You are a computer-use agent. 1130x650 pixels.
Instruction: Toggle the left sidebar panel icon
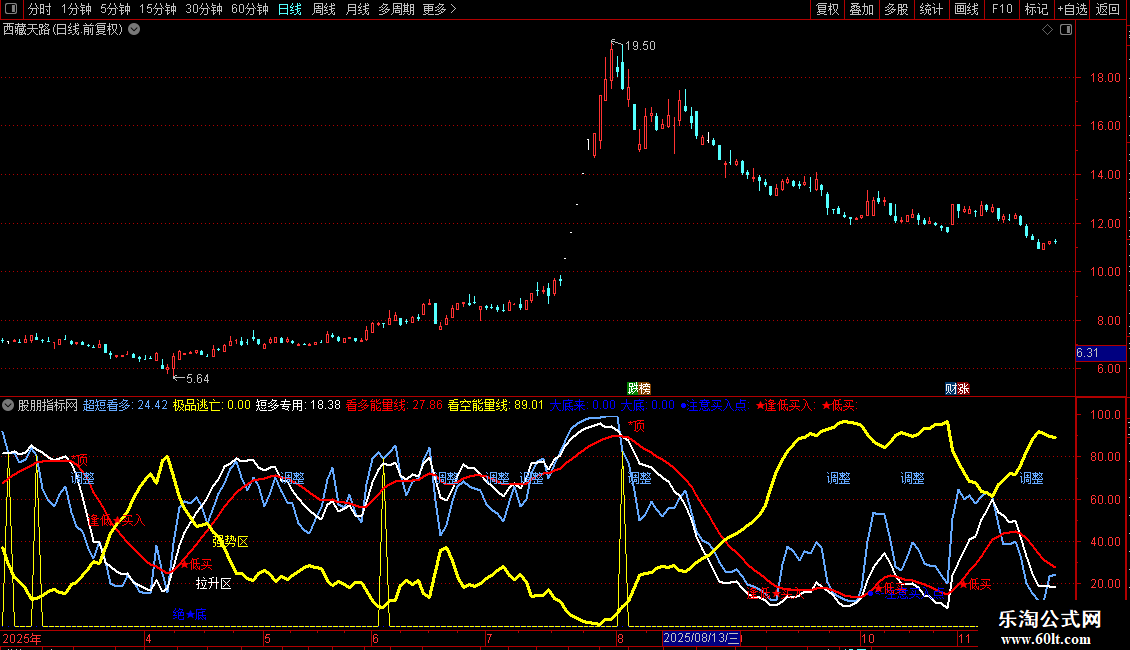tap(11, 9)
